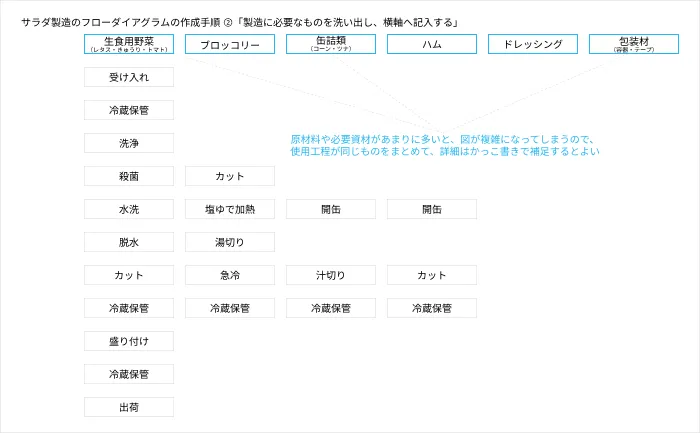Screen dimensions: 700x433
Task: Select 冷蔵保管 box in ハム column
Action: tap(432, 308)
